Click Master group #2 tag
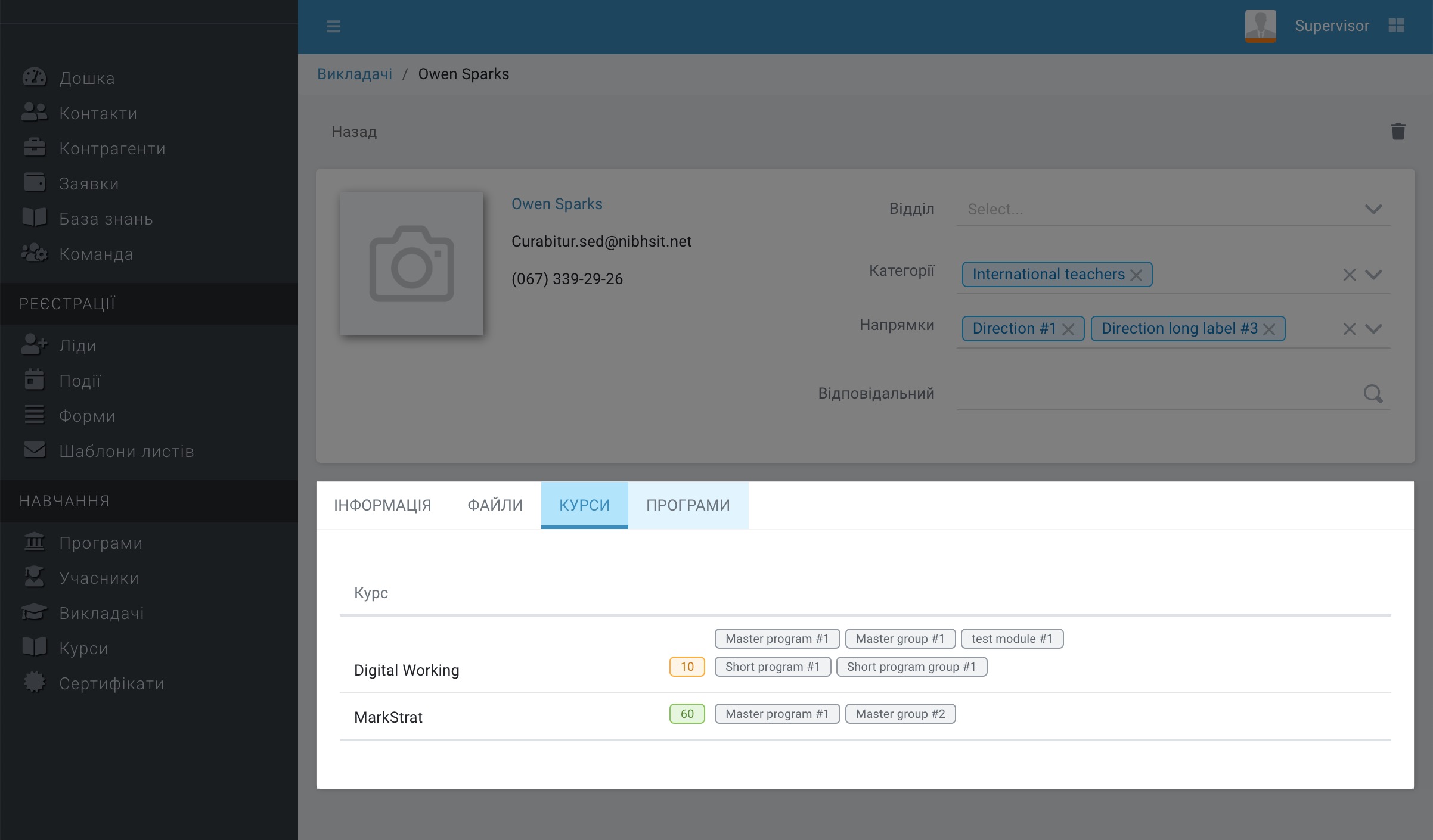Screen dimensions: 1433x840 [901, 714]
